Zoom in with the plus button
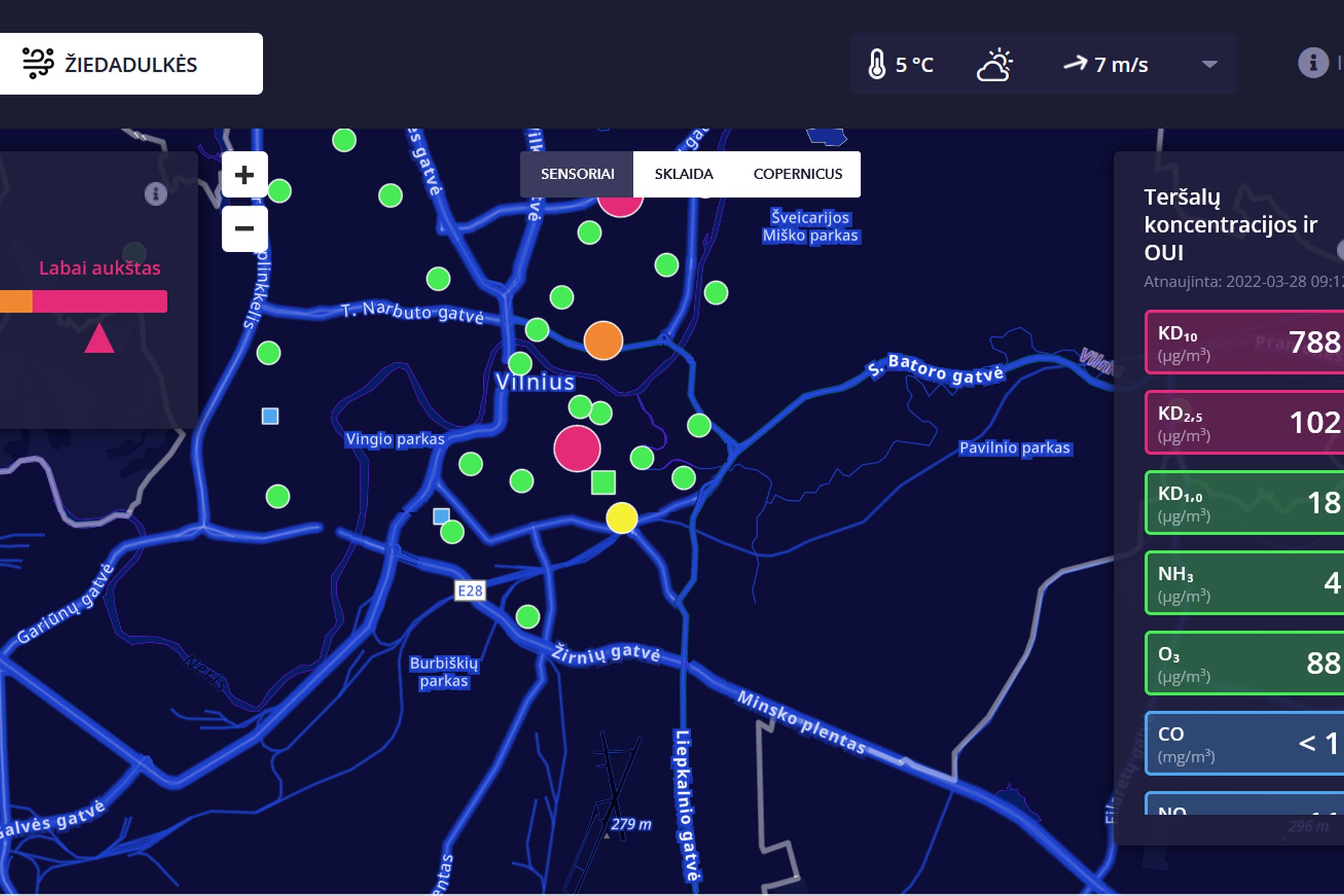This screenshot has height=896, width=1344. (x=244, y=174)
